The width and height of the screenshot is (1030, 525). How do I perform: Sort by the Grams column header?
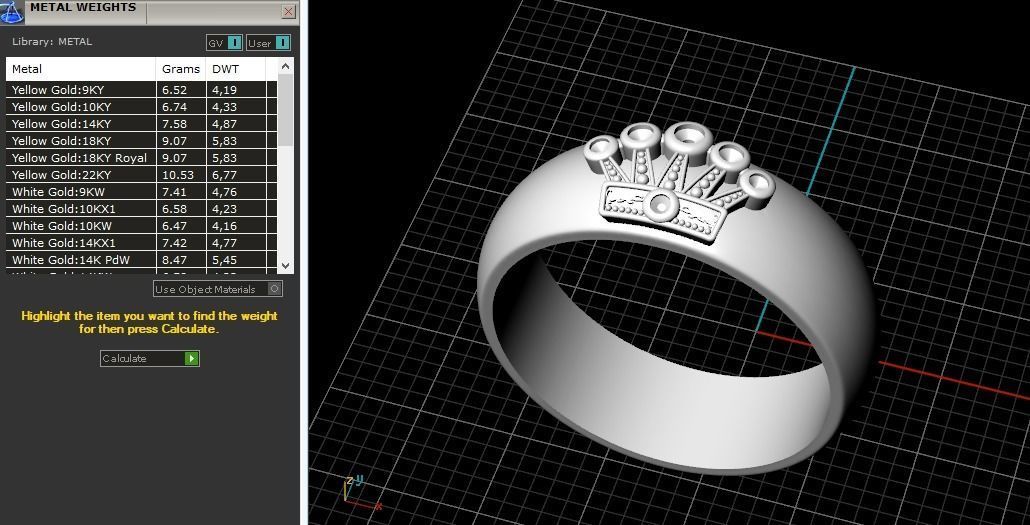pos(181,69)
